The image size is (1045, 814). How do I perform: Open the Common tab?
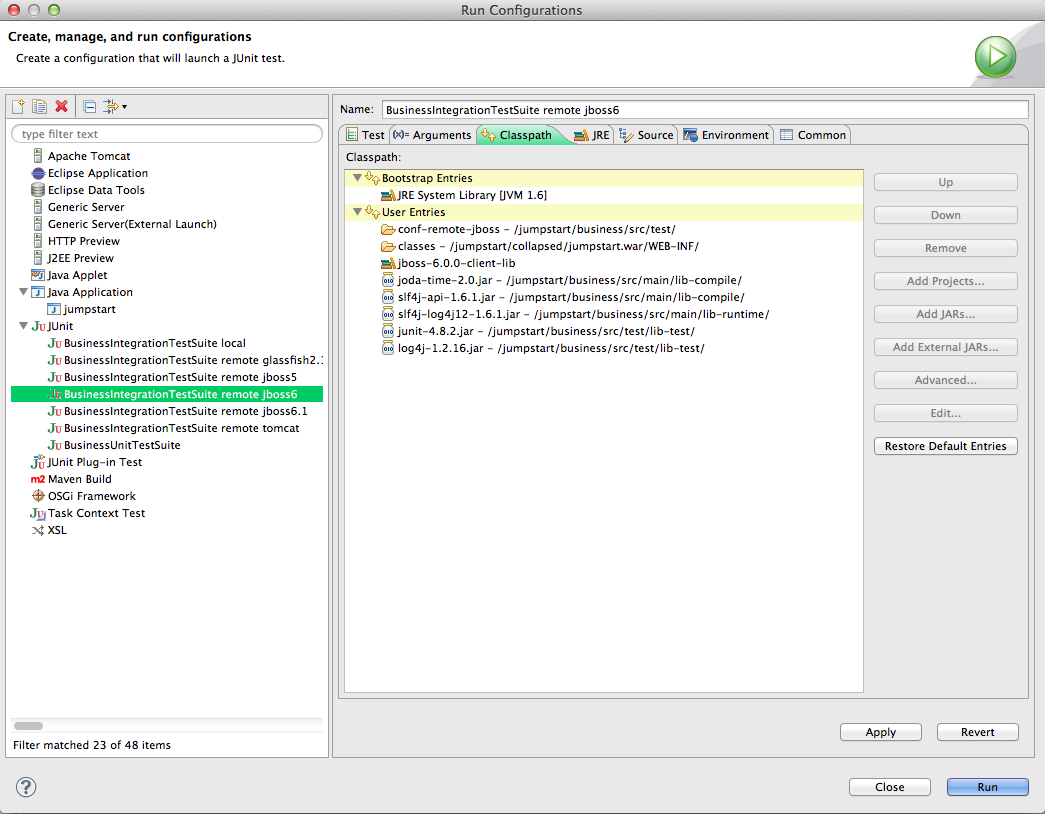coord(813,135)
